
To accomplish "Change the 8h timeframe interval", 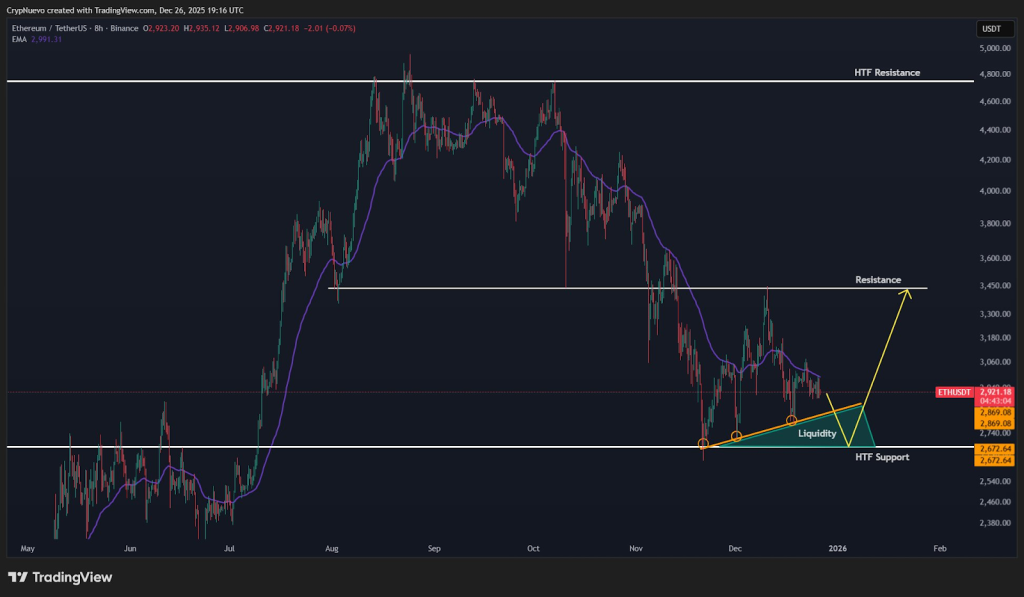I will (96, 29).
